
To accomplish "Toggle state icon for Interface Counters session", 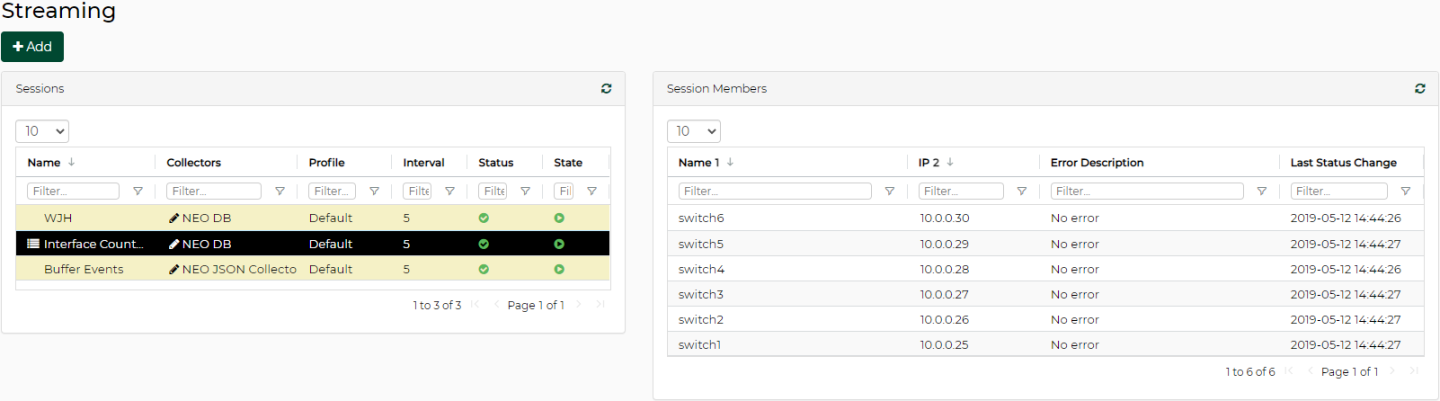I will click(559, 244).
